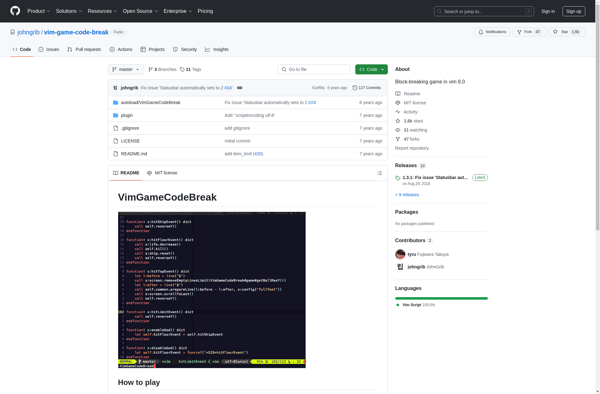Open the README.md file

134,154
